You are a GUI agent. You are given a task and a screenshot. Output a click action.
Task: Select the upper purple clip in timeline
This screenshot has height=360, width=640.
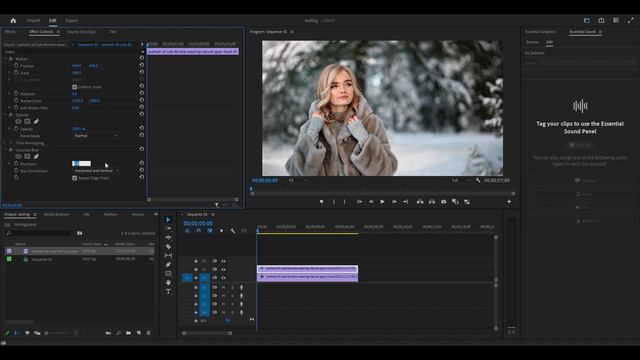coord(307,269)
